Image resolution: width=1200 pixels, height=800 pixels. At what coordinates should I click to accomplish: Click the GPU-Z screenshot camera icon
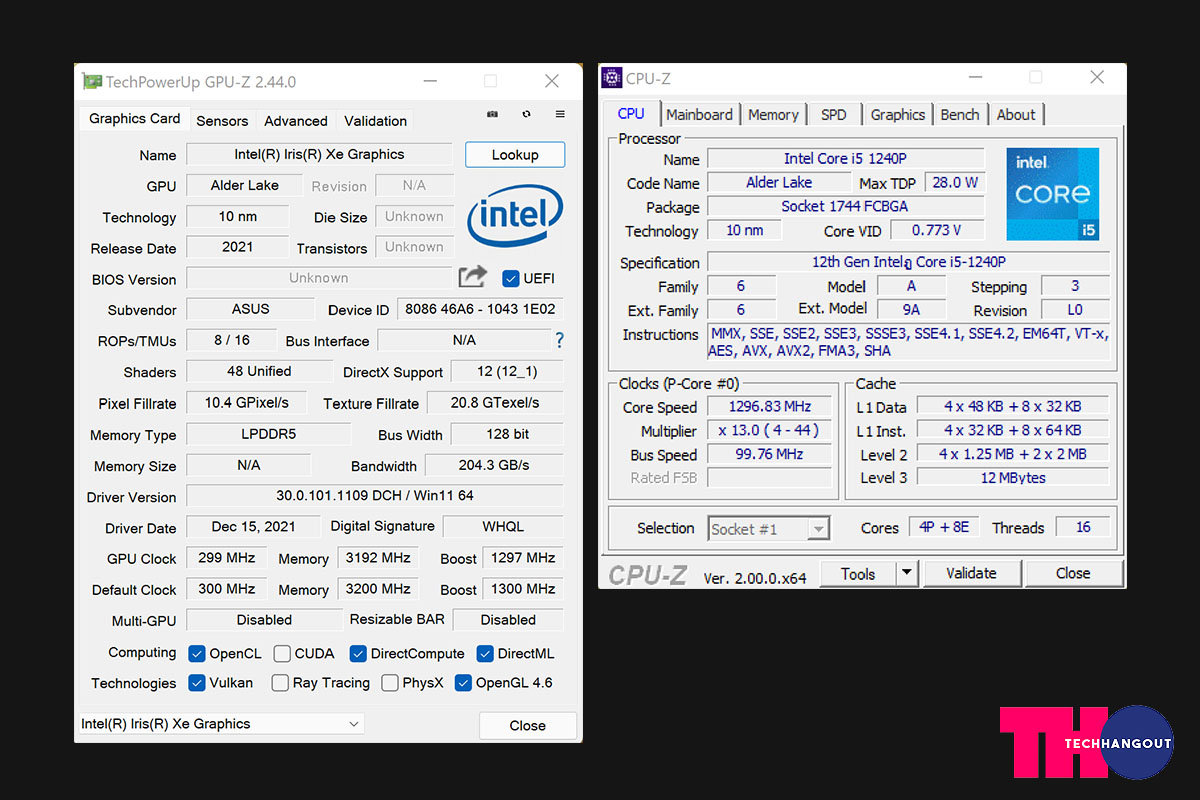coord(492,115)
